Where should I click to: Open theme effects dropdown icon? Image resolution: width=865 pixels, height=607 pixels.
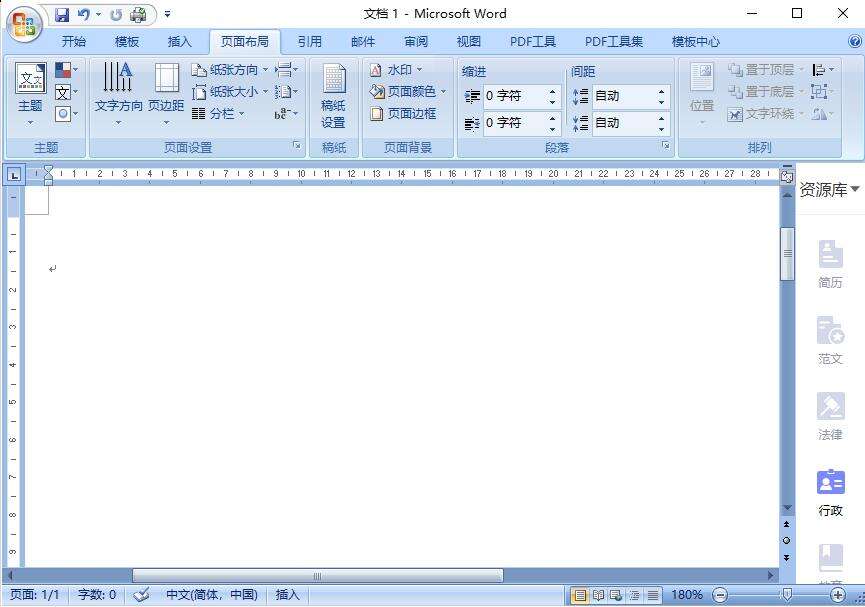pos(66,114)
